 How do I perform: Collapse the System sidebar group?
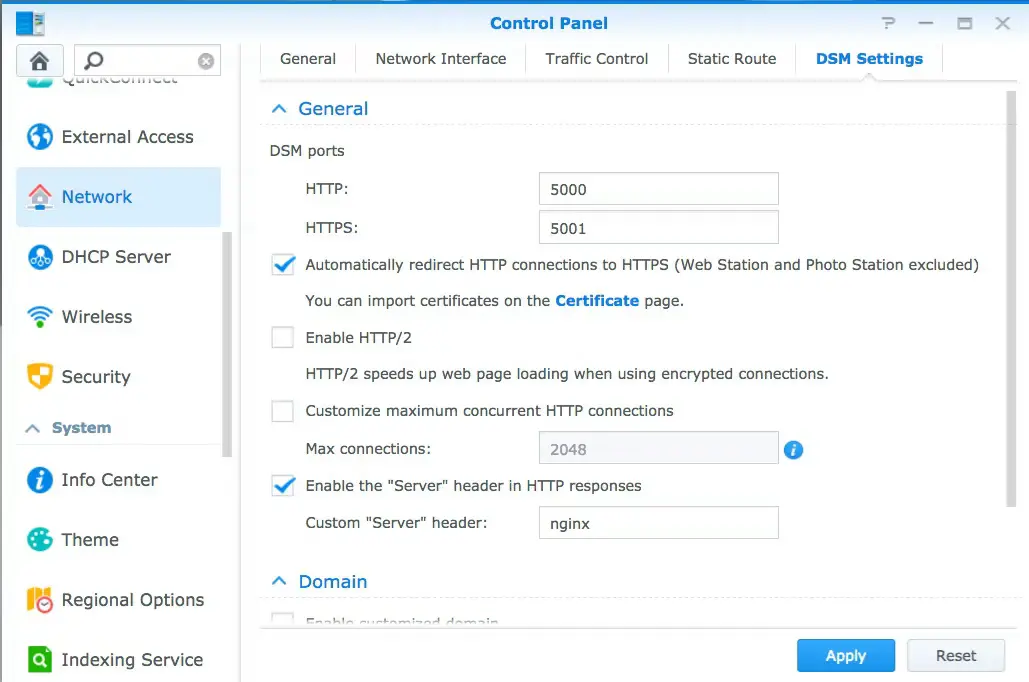pos(32,428)
